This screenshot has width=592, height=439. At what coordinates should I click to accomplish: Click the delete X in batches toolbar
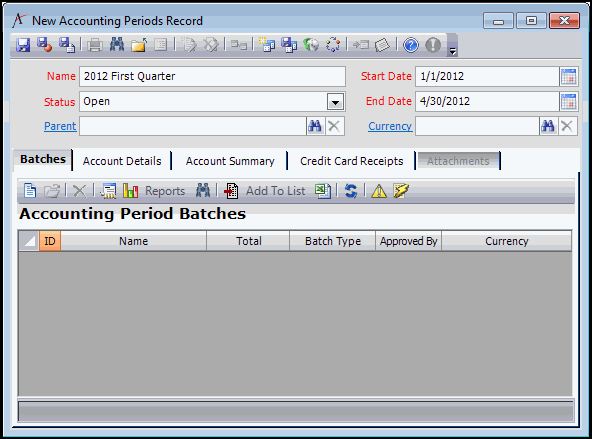pyautogui.click(x=79, y=191)
